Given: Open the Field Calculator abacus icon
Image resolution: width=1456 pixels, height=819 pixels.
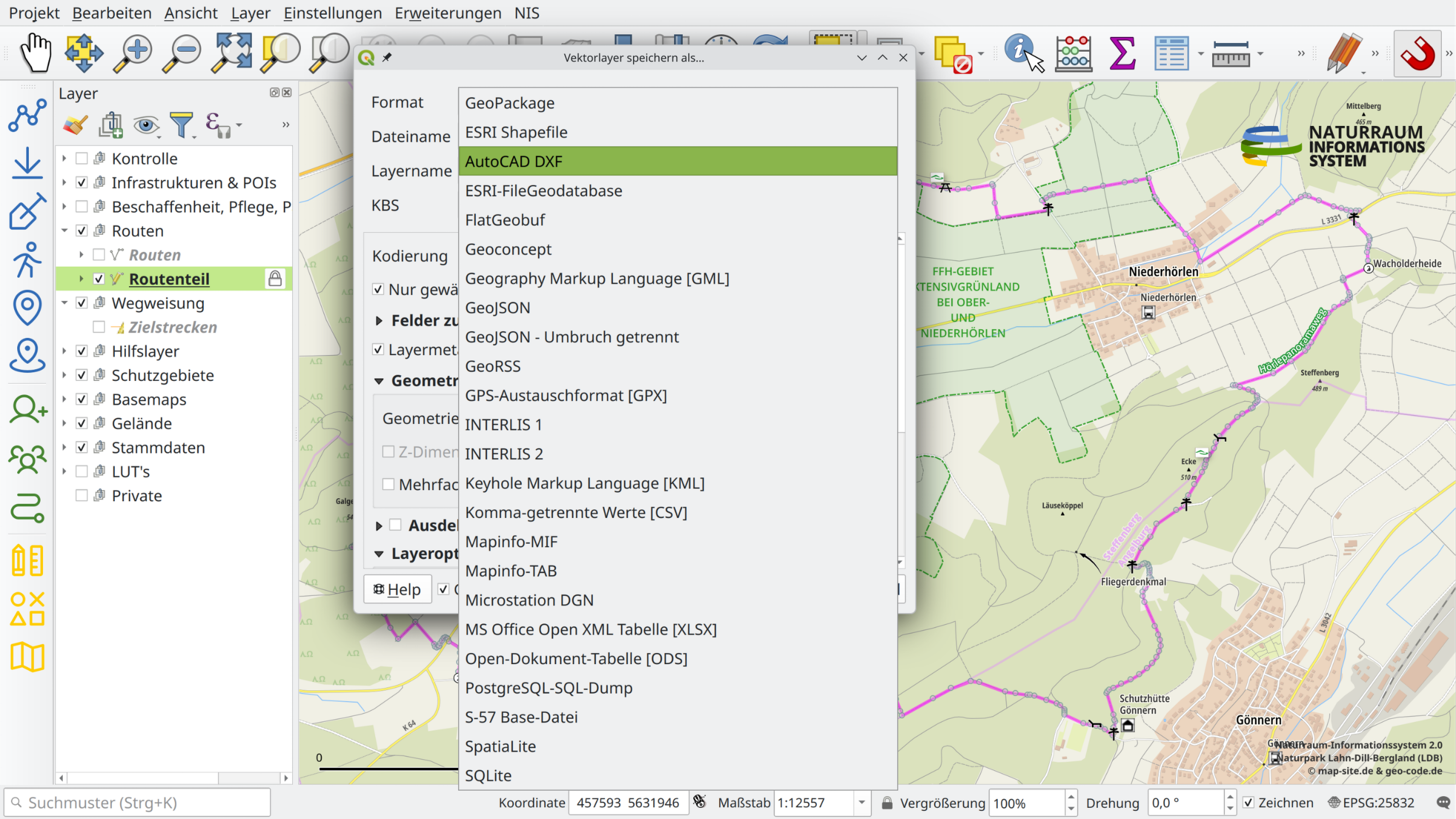Looking at the screenshot, I should coord(1073,54).
